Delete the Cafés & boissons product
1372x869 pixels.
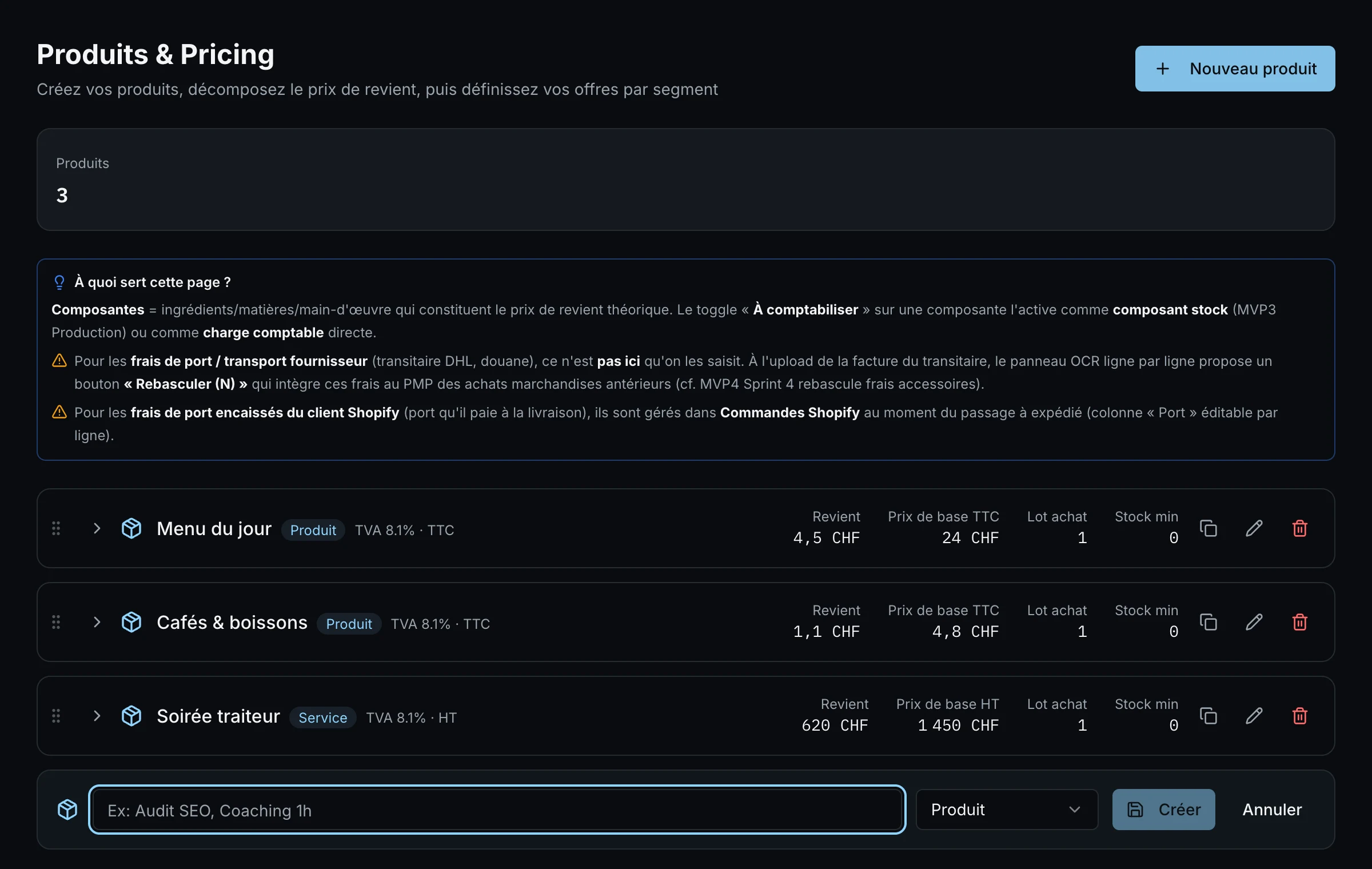(1299, 622)
